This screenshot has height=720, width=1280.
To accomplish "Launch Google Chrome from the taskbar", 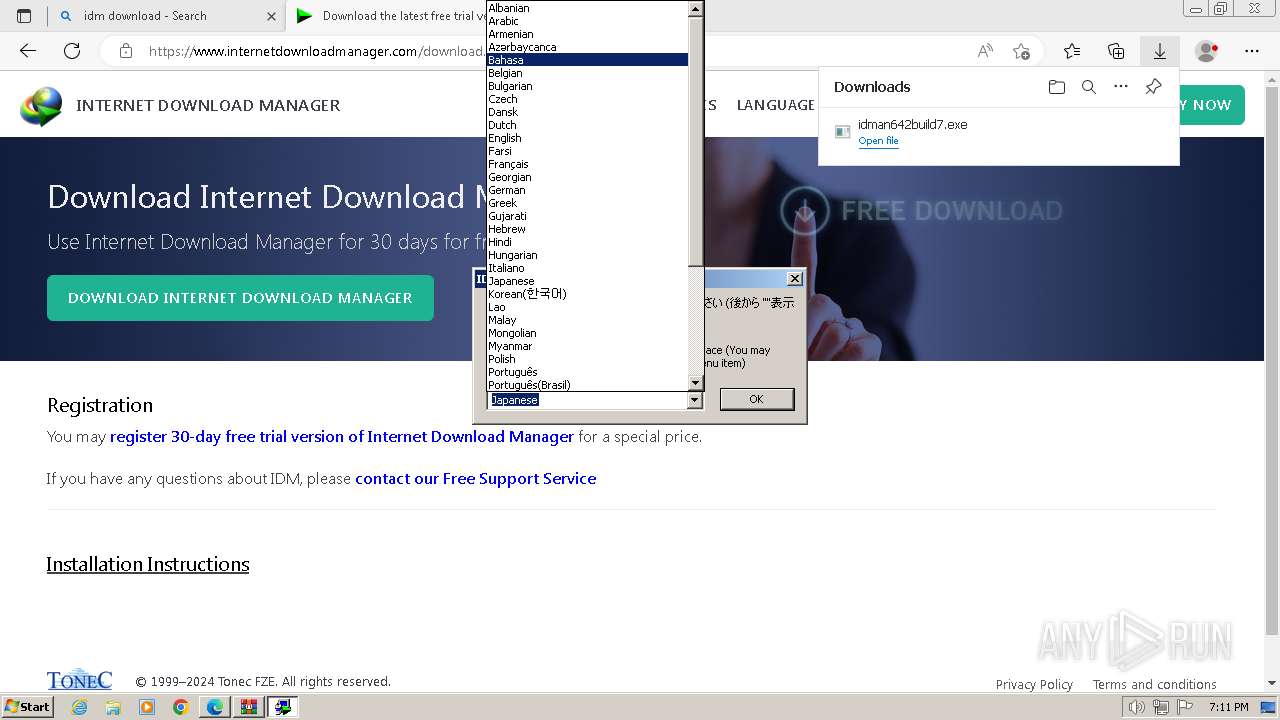I will (181, 707).
